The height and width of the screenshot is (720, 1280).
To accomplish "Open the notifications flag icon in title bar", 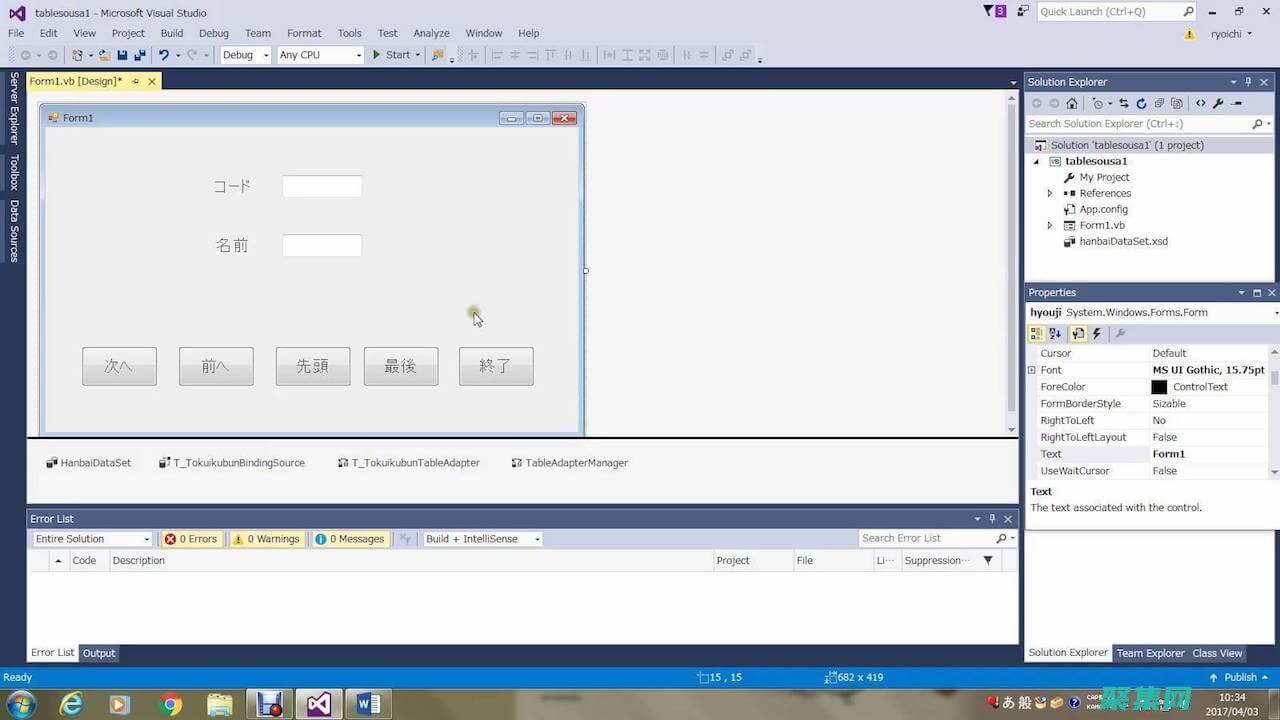I will pyautogui.click(x=994, y=11).
